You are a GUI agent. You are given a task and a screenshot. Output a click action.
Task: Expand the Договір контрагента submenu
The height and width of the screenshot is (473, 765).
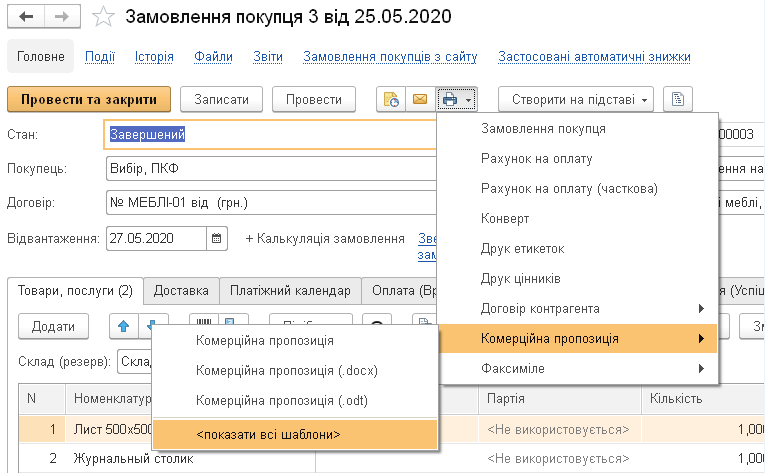pos(701,308)
